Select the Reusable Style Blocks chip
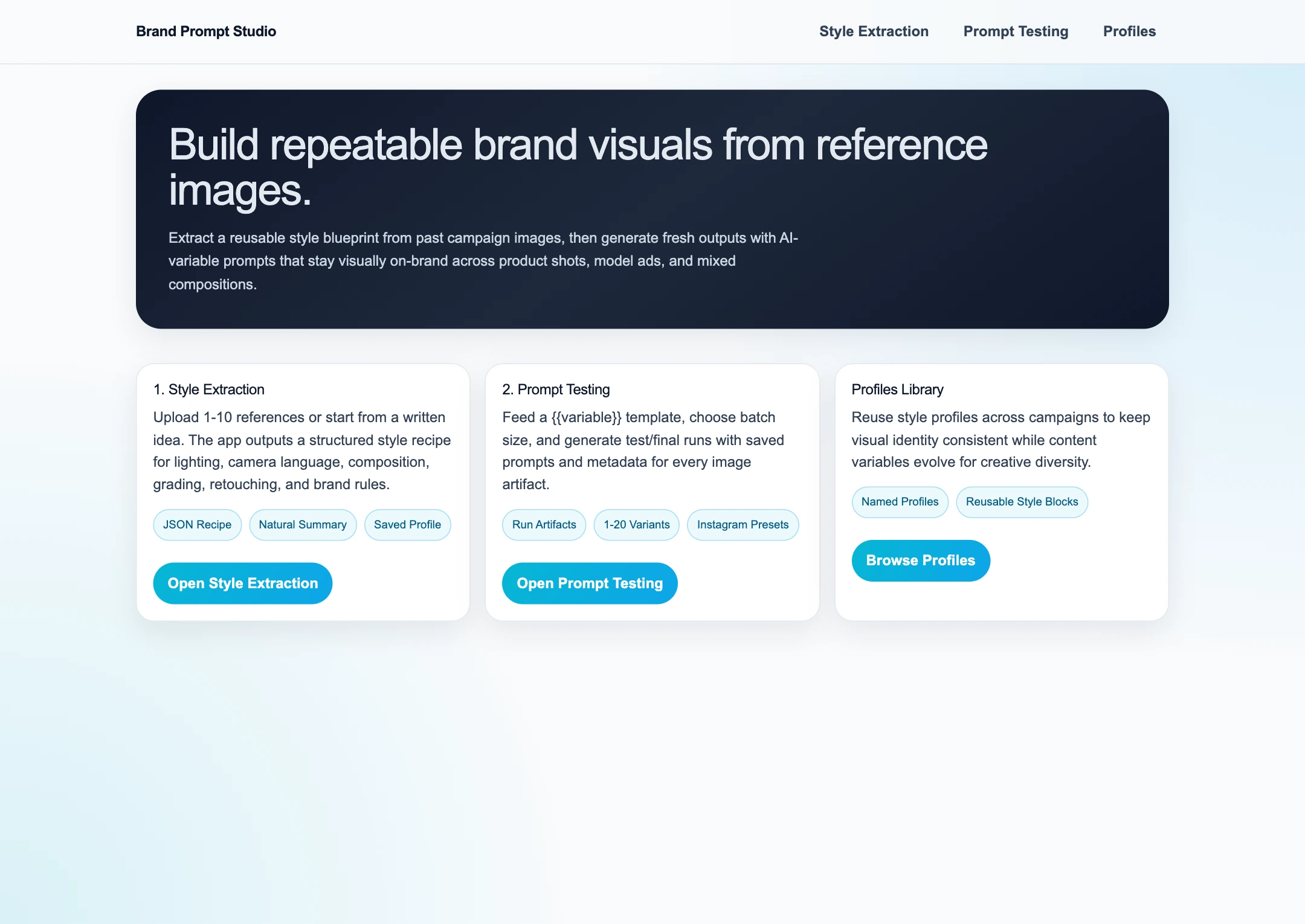The height and width of the screenshot is (924, 1305). click(1022, 502)
